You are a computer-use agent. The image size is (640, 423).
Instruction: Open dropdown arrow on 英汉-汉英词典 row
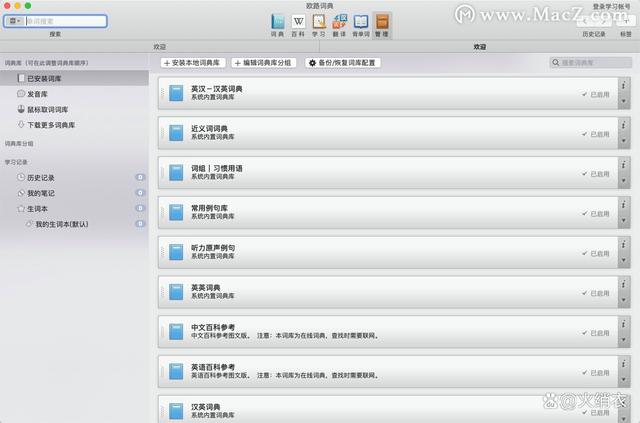tap(624, 101)
